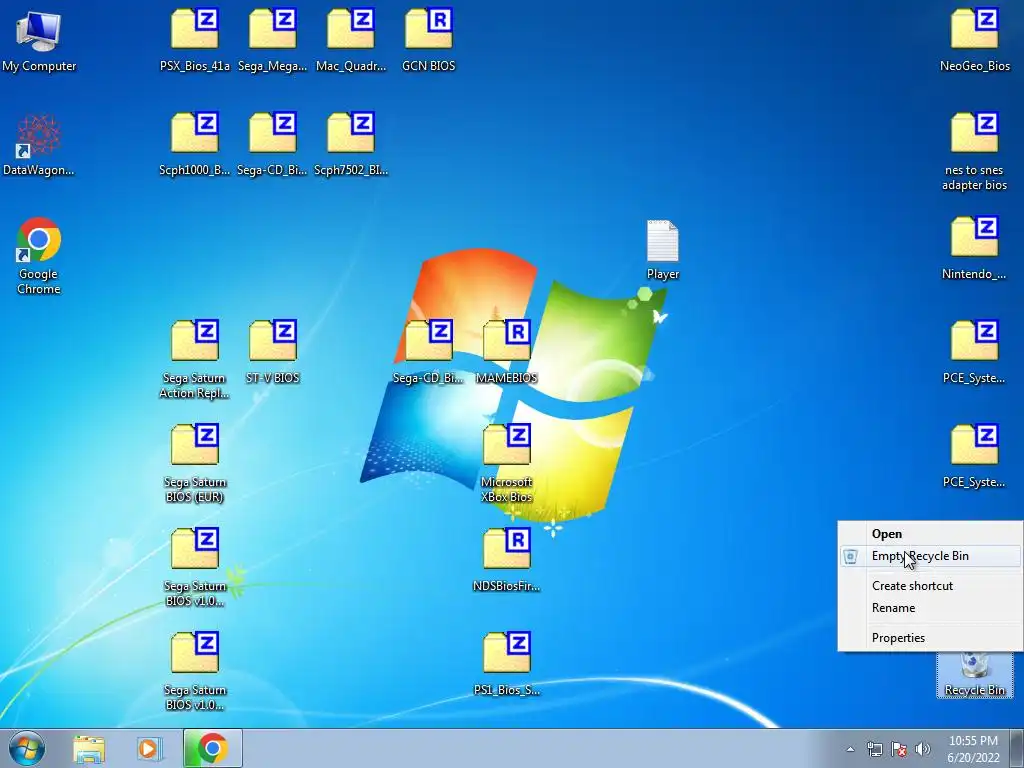Viewport: 1024px width, 768px height.
Task: Select the Nintendo_ archive icon
Action: pos(974,249)
